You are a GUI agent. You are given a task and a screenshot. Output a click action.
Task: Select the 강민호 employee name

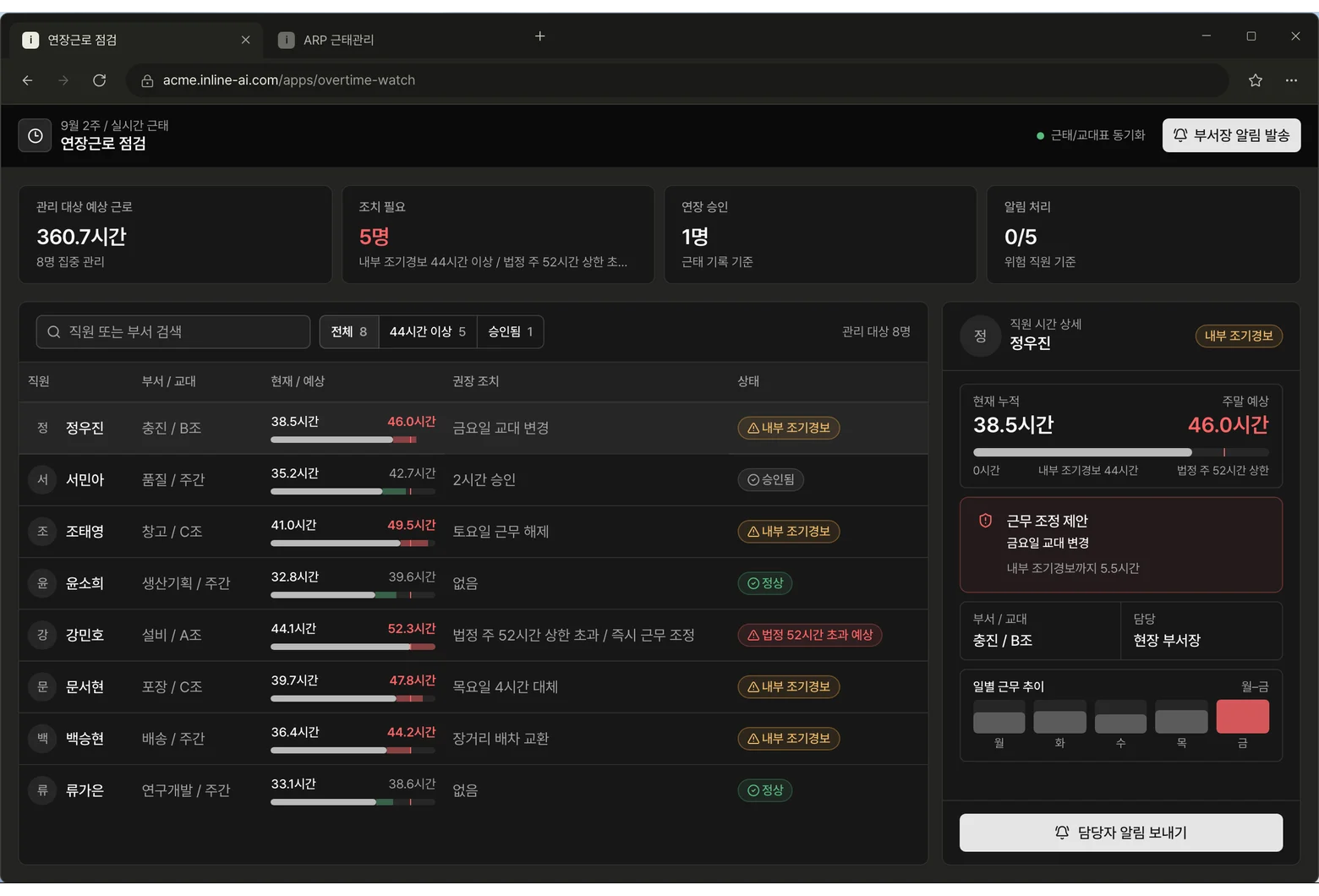point(85,635)
